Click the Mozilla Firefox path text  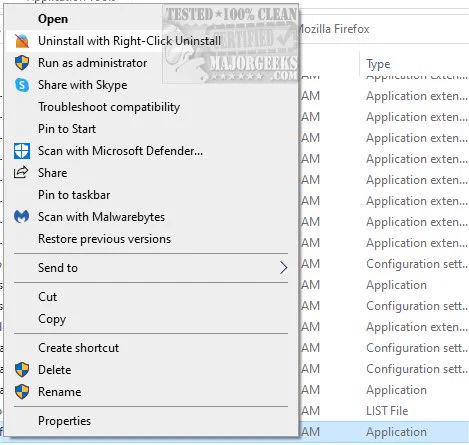coord(333,29)
